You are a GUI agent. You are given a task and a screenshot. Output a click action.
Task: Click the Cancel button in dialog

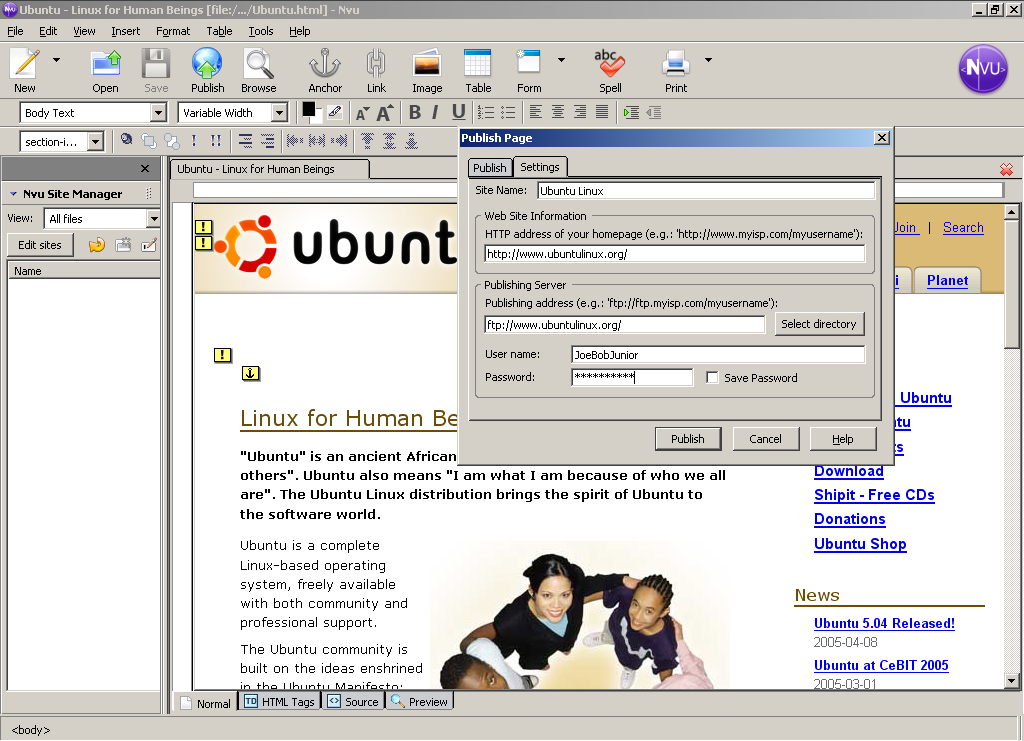coord(765,439)
